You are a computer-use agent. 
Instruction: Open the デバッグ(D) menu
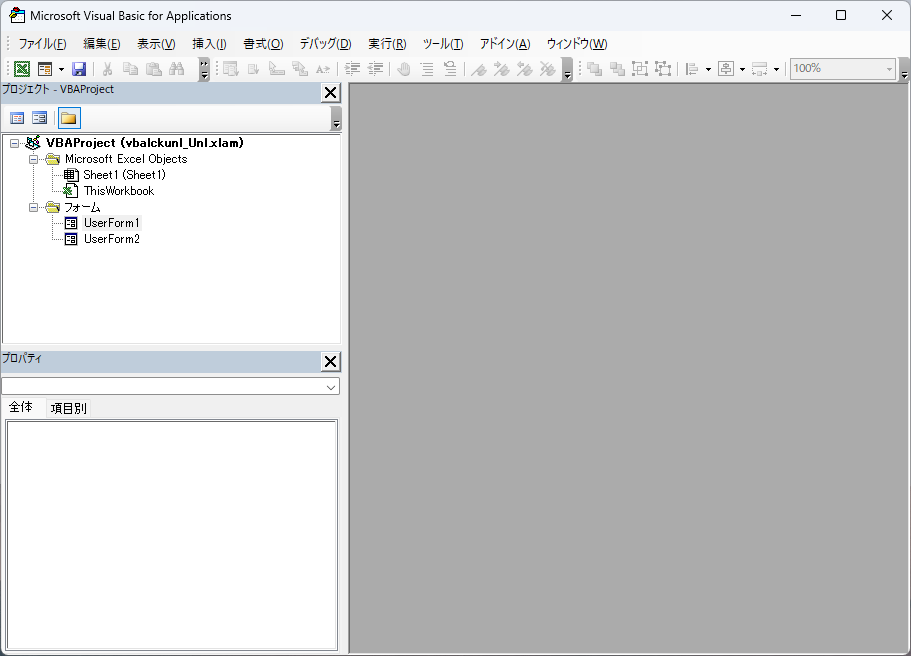click(x=325, y=44)
